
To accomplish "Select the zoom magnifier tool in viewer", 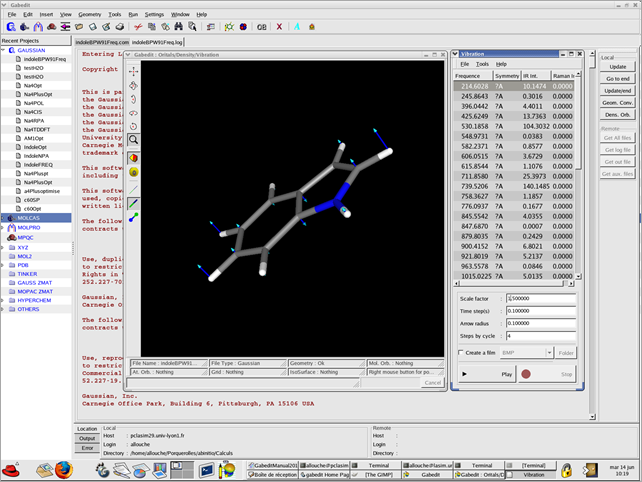I will (x=134, y=141).
